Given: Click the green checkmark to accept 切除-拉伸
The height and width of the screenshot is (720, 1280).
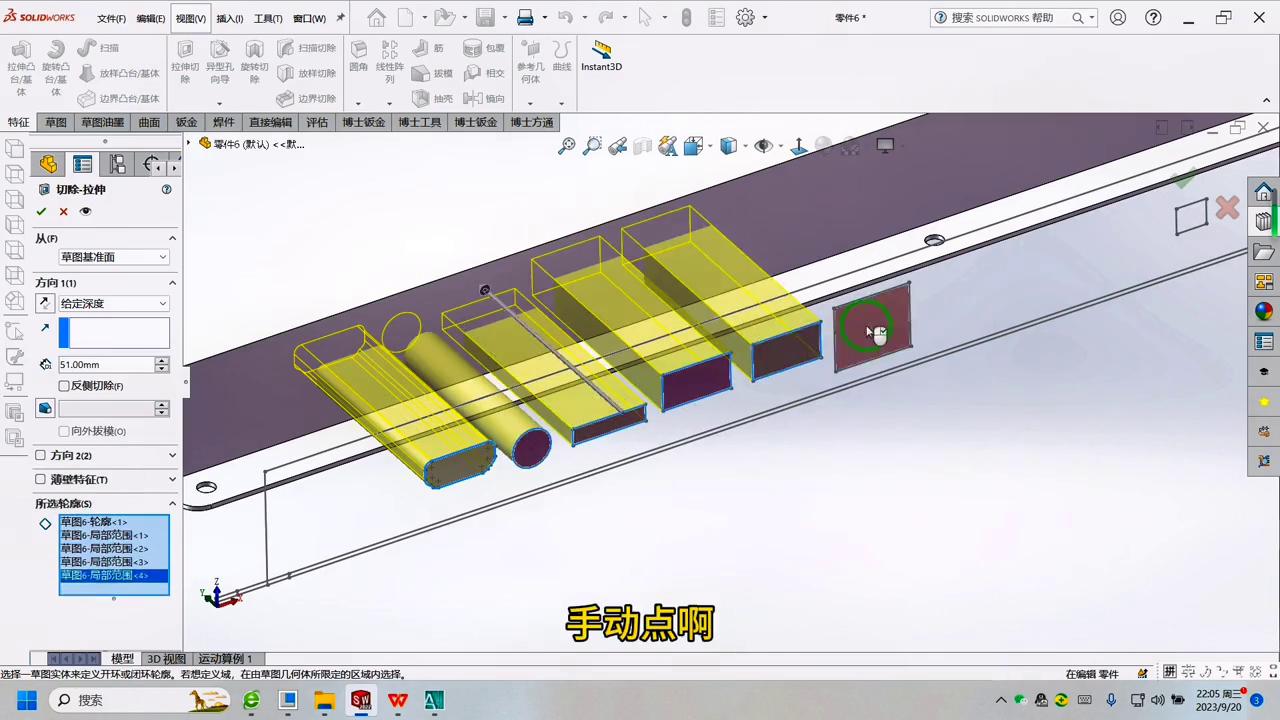Looking at the screenshot, I should coord(41,211).
